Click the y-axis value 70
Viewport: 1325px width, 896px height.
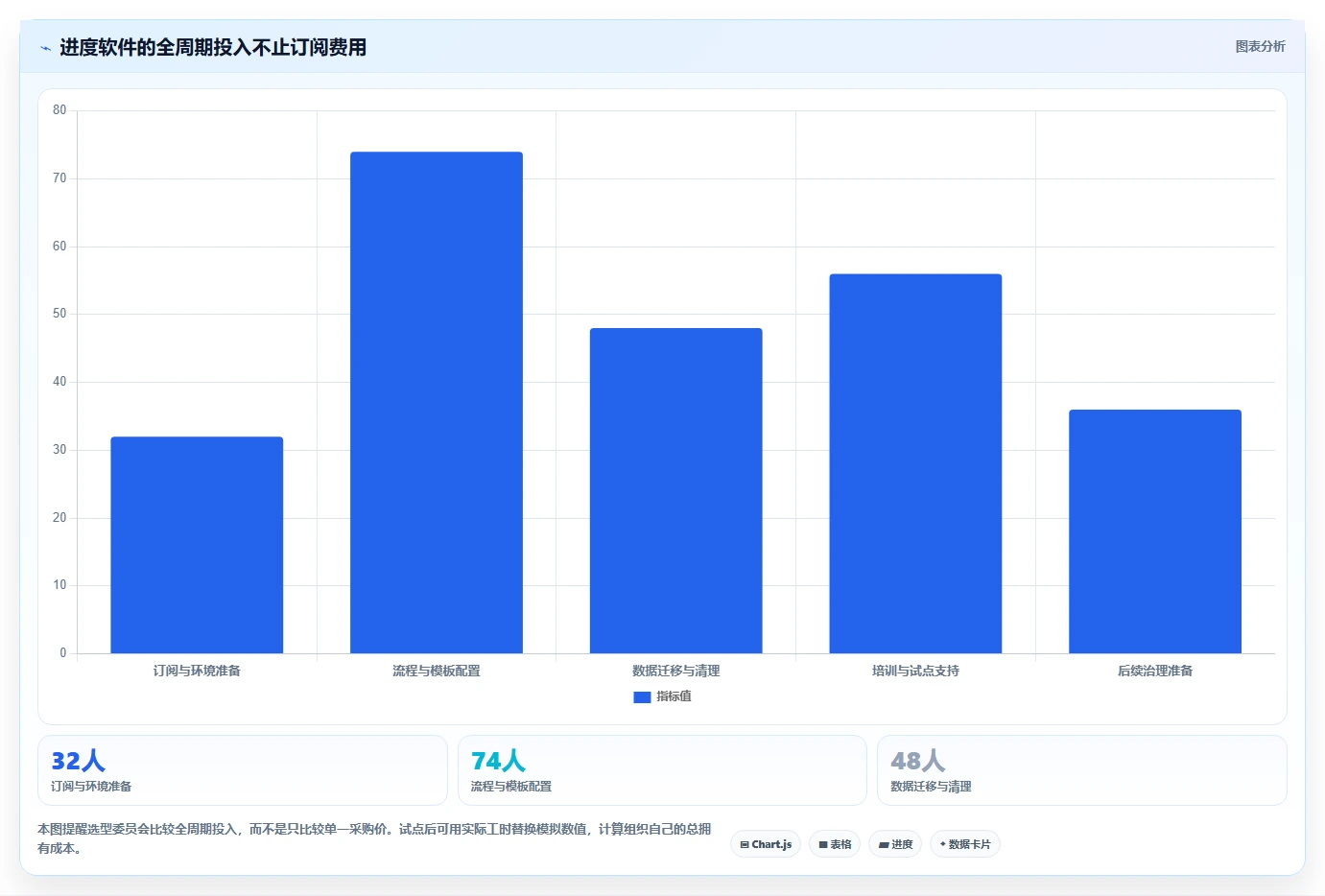pyautogui.click(x=59, y=178)
